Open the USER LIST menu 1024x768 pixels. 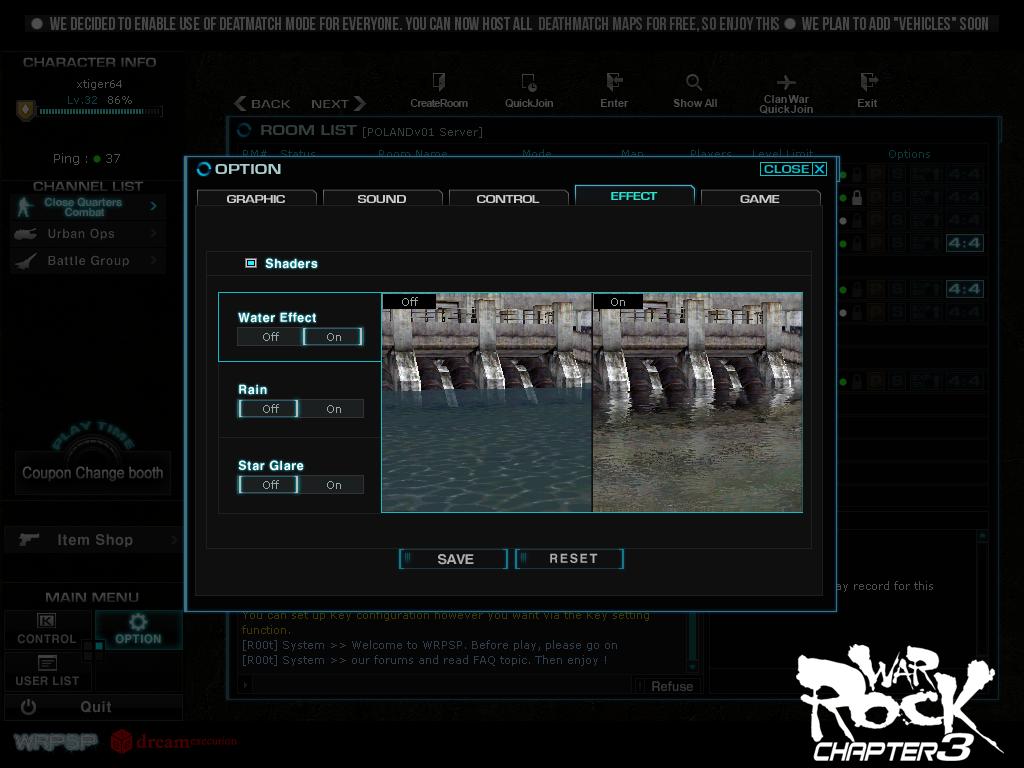coord(46,671)
